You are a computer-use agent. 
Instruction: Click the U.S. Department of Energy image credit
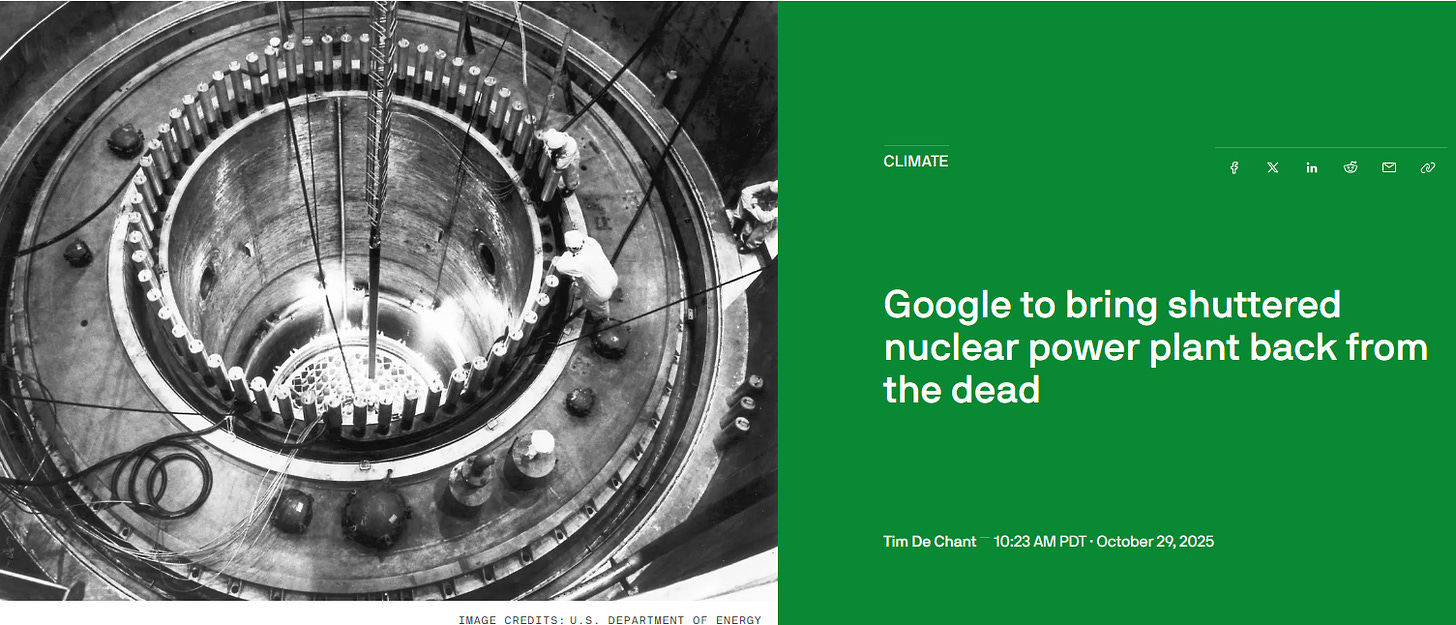click(610, 619)
